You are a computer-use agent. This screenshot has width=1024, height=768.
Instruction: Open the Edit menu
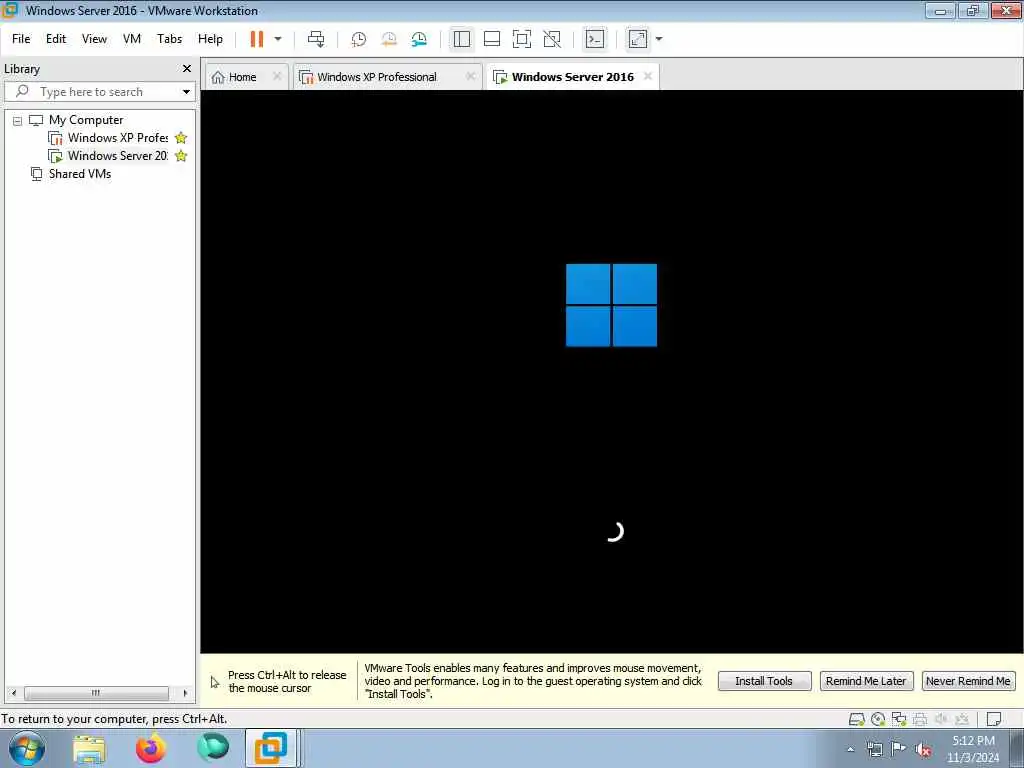click(56, 39)
